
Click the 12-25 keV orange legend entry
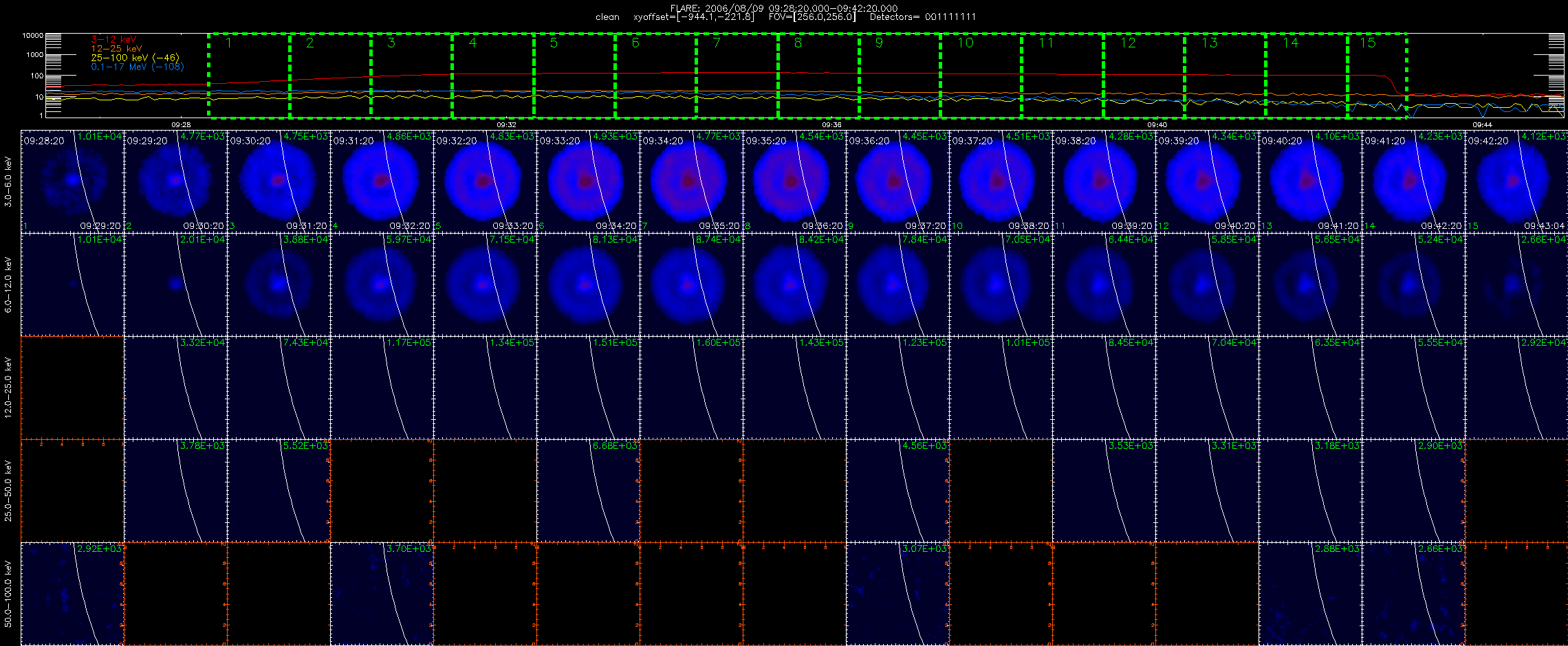(116, 49)
